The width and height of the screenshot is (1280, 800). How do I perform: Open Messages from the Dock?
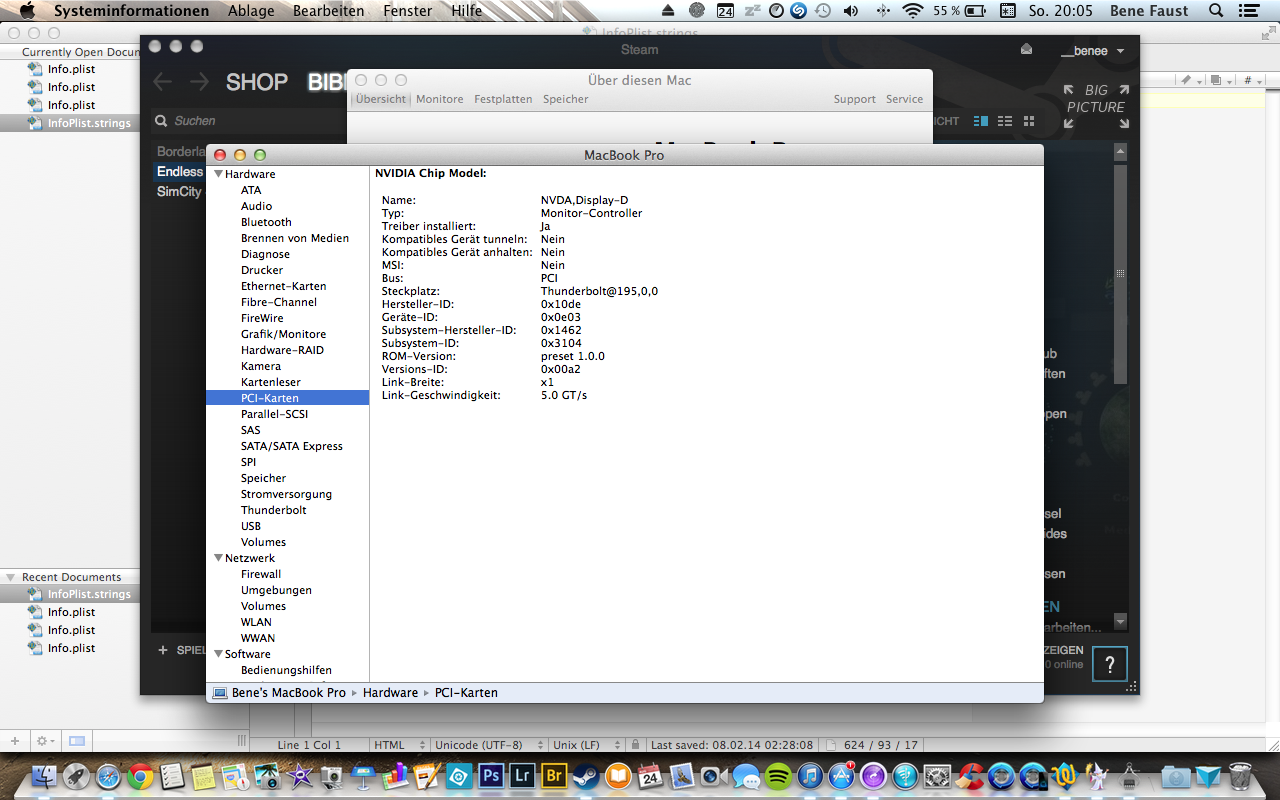746,775
